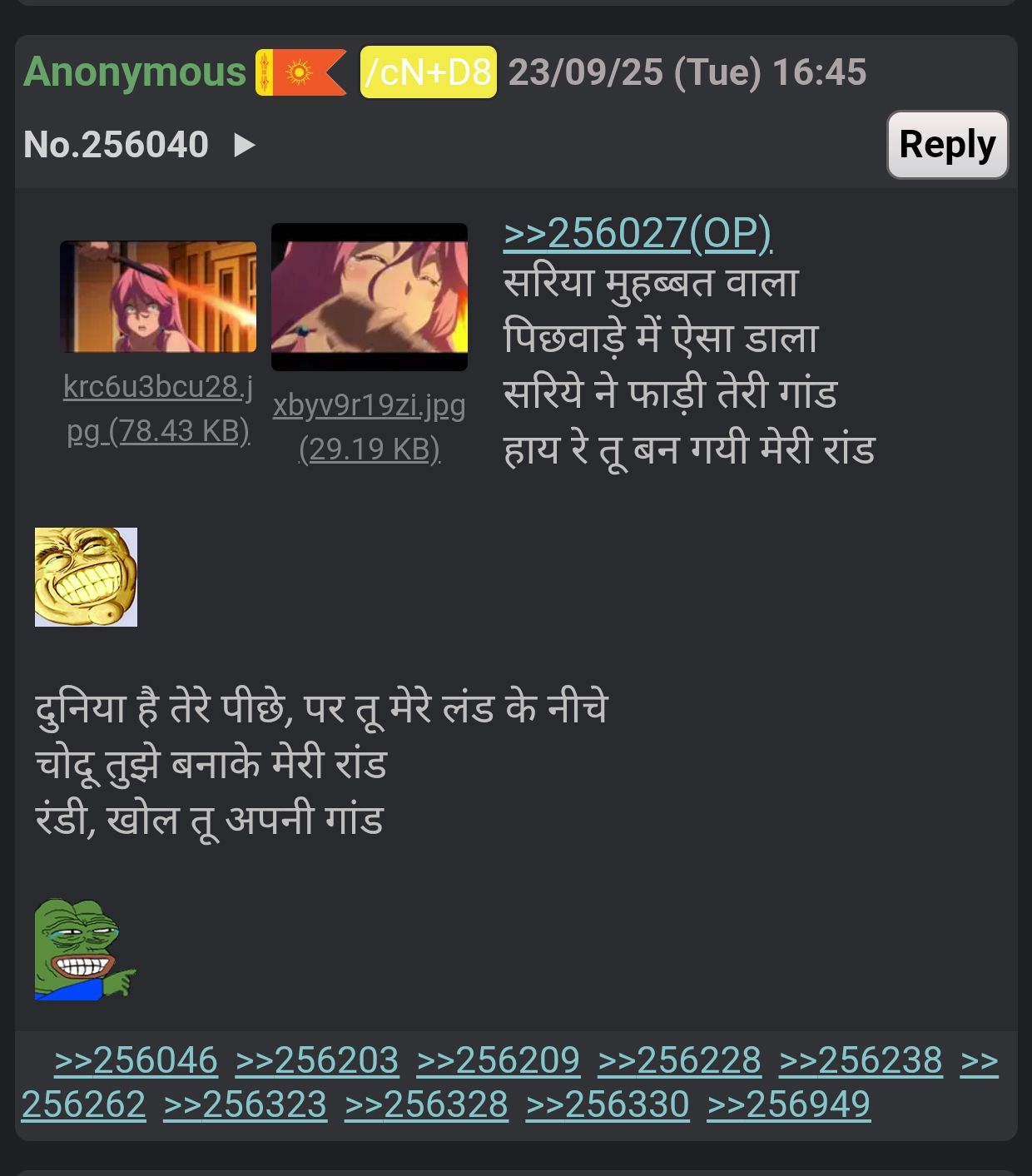Open the krc6u3bcu28.jpg image thumbnail
1032x1176 pixels.
[x=158, y=297]
